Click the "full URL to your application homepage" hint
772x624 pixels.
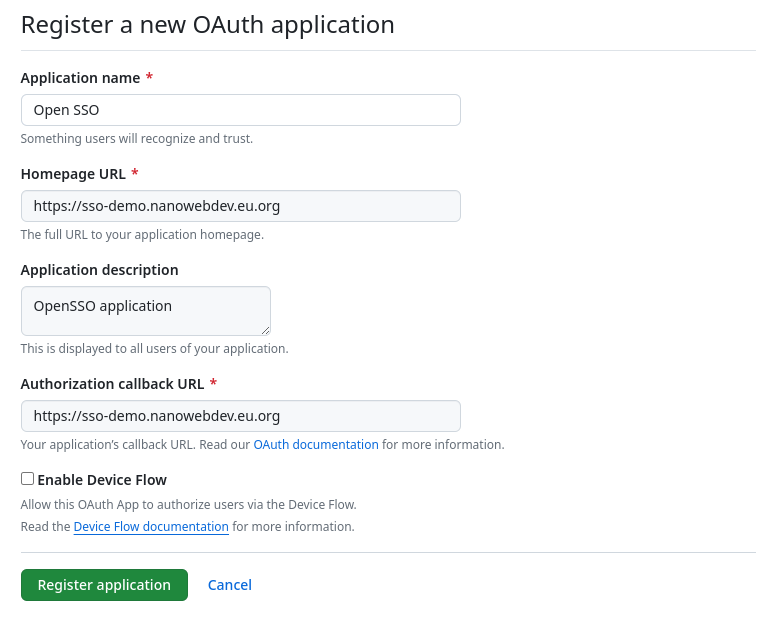[142, 235]
